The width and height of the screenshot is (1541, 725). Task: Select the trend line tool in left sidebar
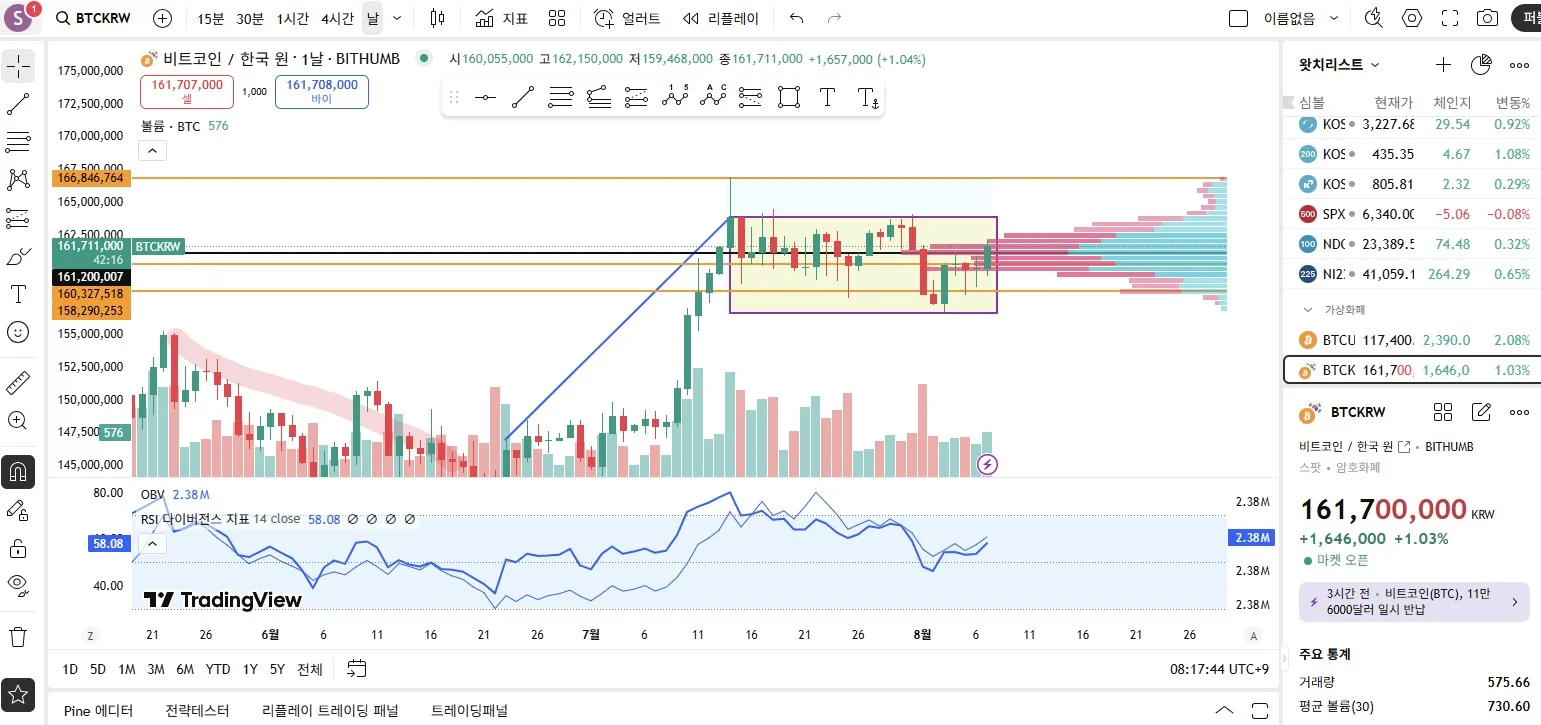point(18,104)
